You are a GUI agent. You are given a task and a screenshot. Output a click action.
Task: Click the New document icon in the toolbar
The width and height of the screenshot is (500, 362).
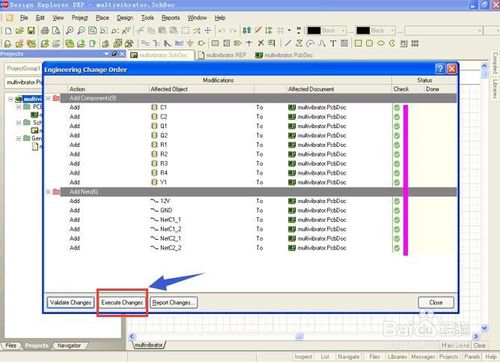pos(8,31)
